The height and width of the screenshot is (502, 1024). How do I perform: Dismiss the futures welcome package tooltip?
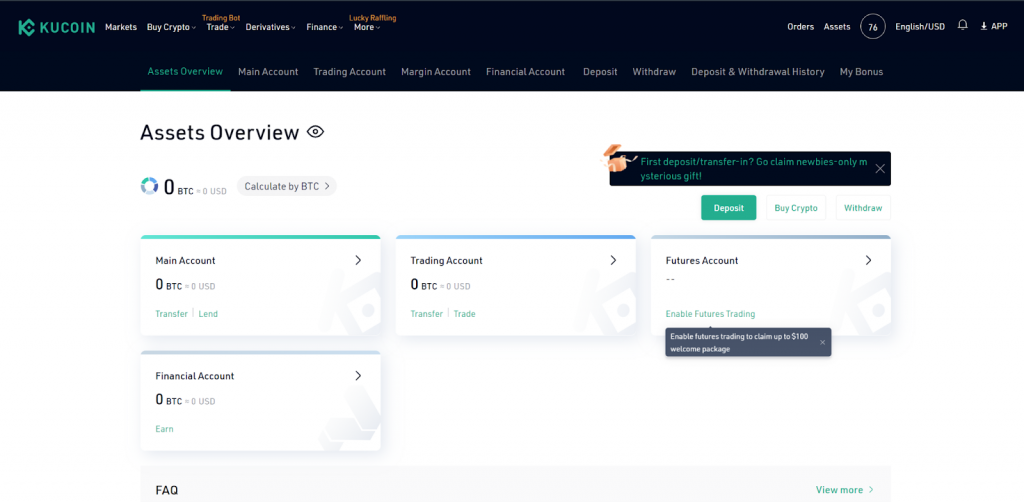(x=822, y=342)
